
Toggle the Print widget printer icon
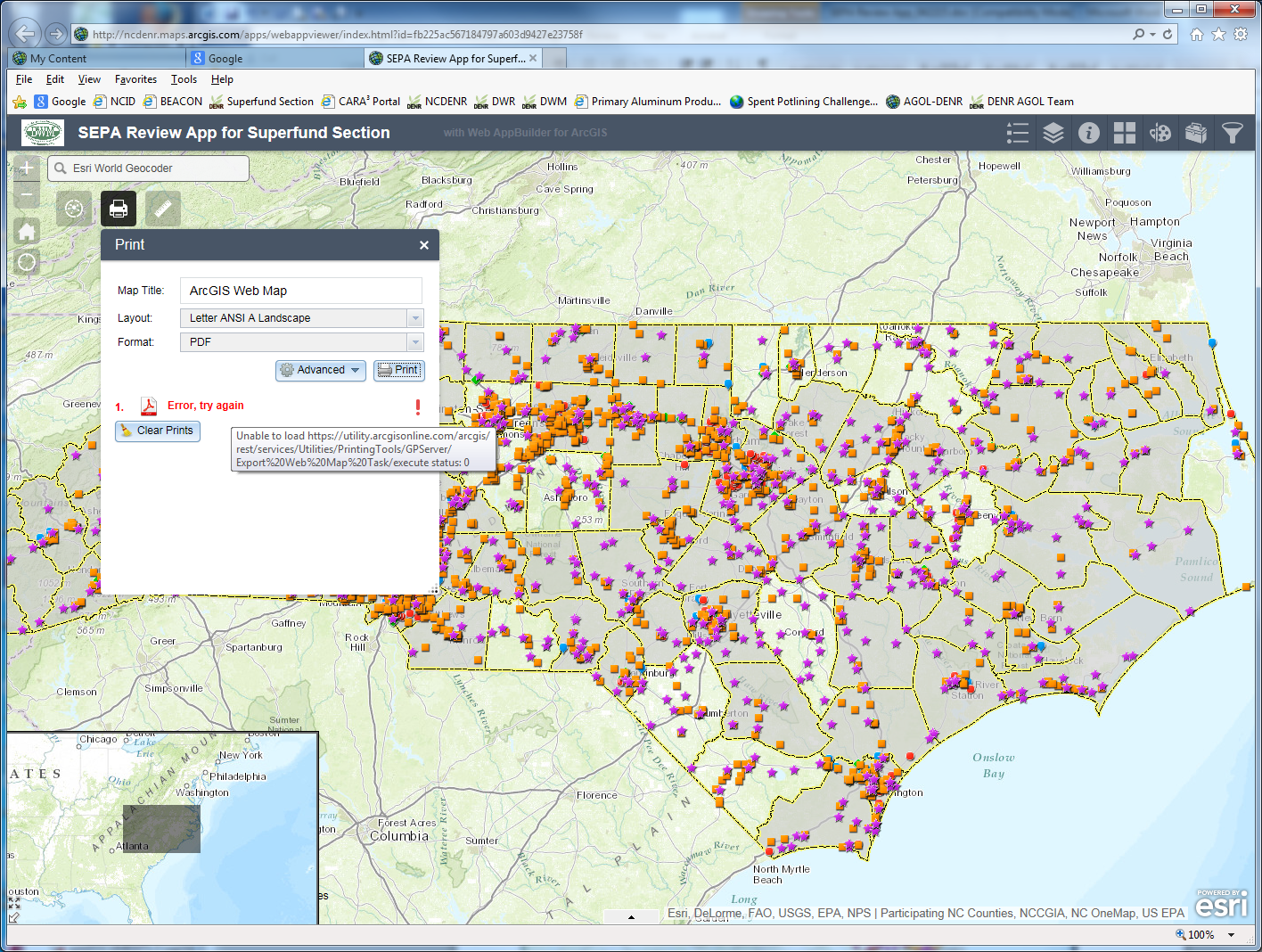click(119, 209)
